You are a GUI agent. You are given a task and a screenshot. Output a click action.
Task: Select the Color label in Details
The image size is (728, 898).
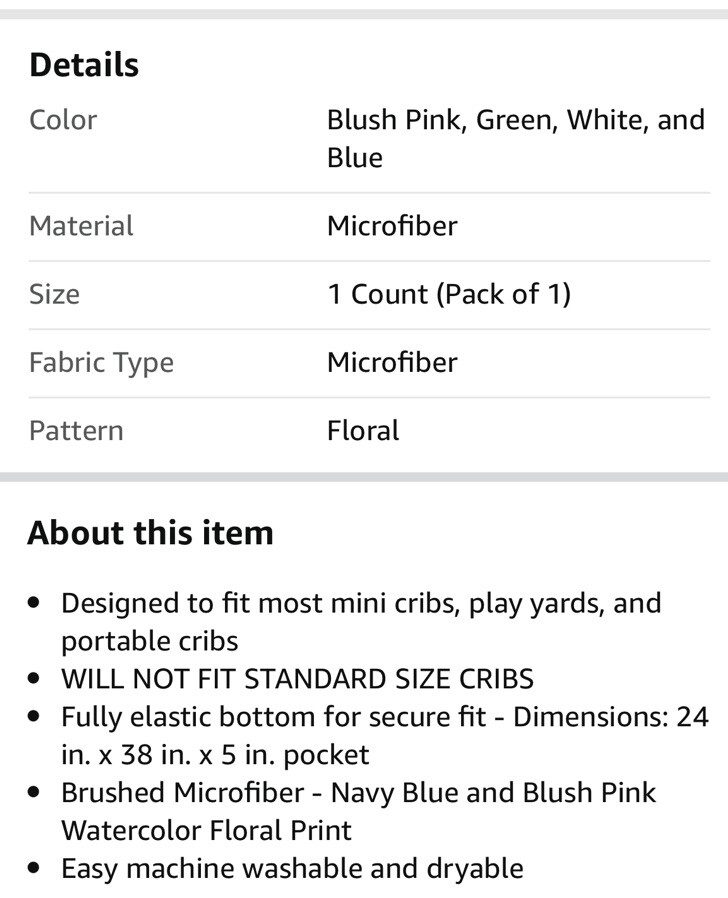tap(63, 120)
